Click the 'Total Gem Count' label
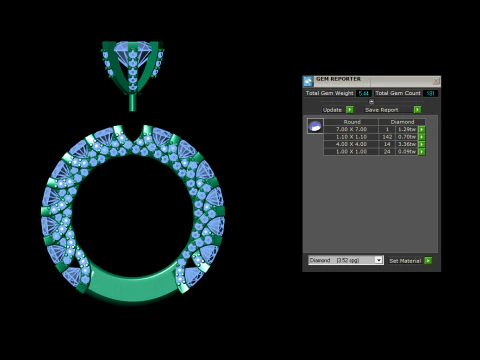 pos(398,93)
